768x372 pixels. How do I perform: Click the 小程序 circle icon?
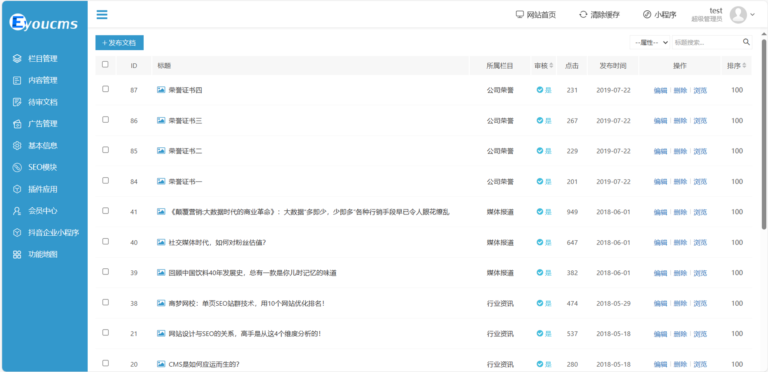[x=647, y=15]
